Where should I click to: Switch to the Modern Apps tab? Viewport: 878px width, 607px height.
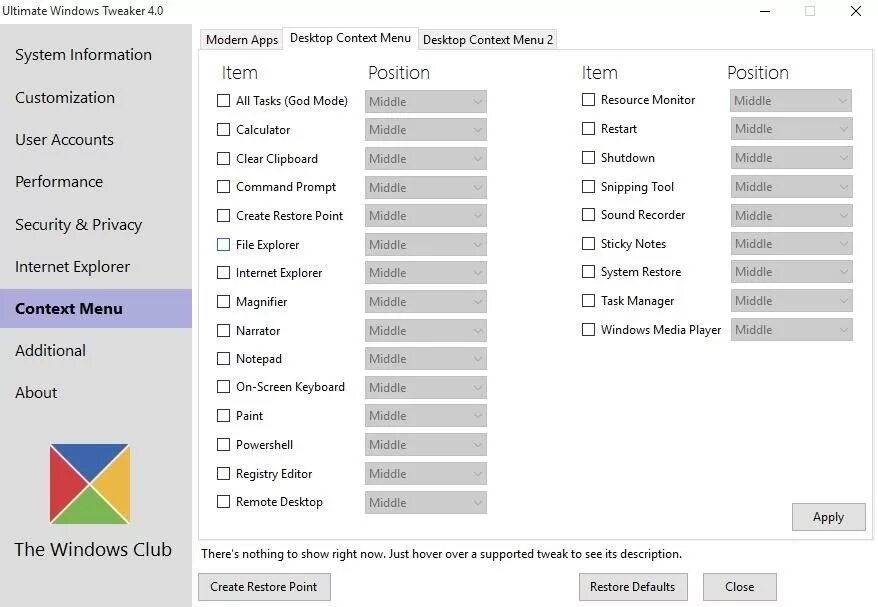242,40
